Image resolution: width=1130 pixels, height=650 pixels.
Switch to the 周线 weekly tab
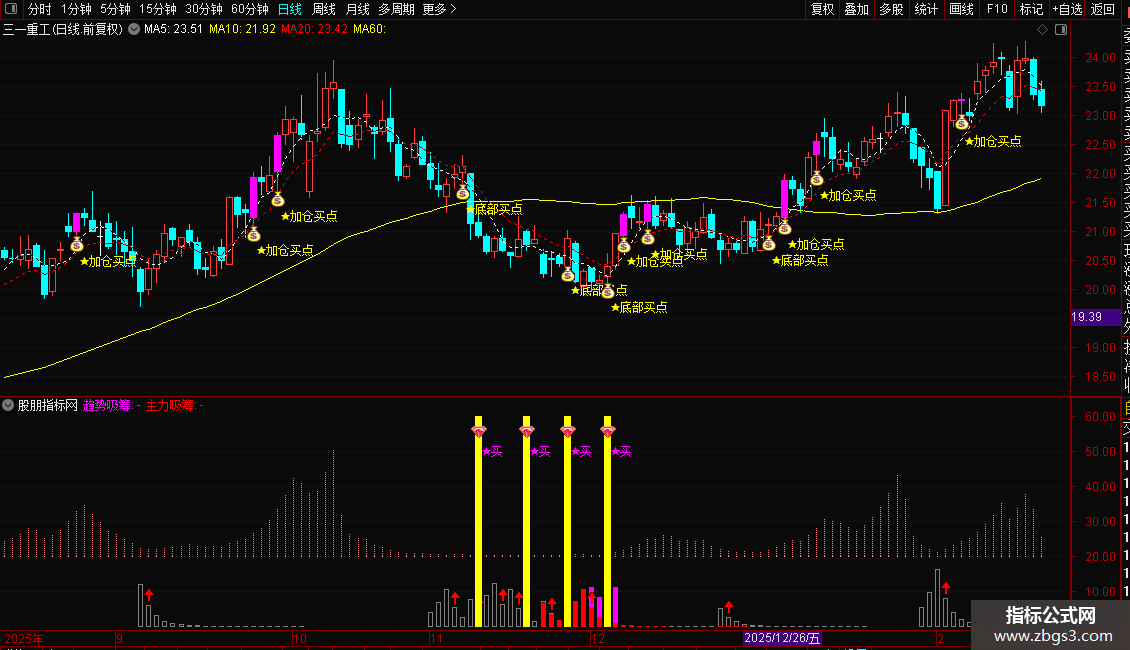point(324,9)
